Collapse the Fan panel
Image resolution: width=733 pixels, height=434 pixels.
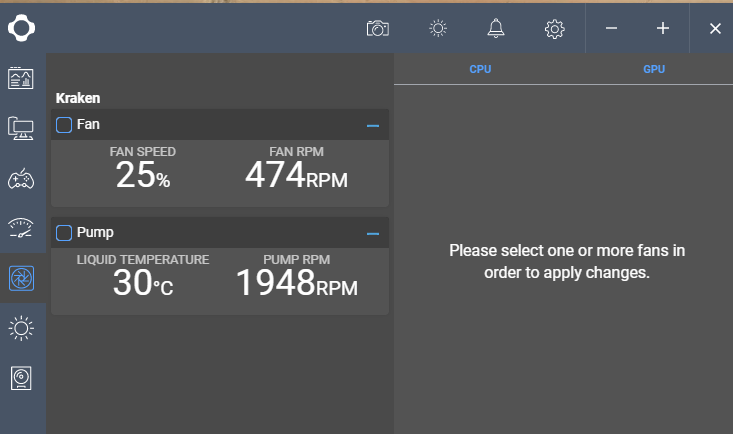pos(373,126)
